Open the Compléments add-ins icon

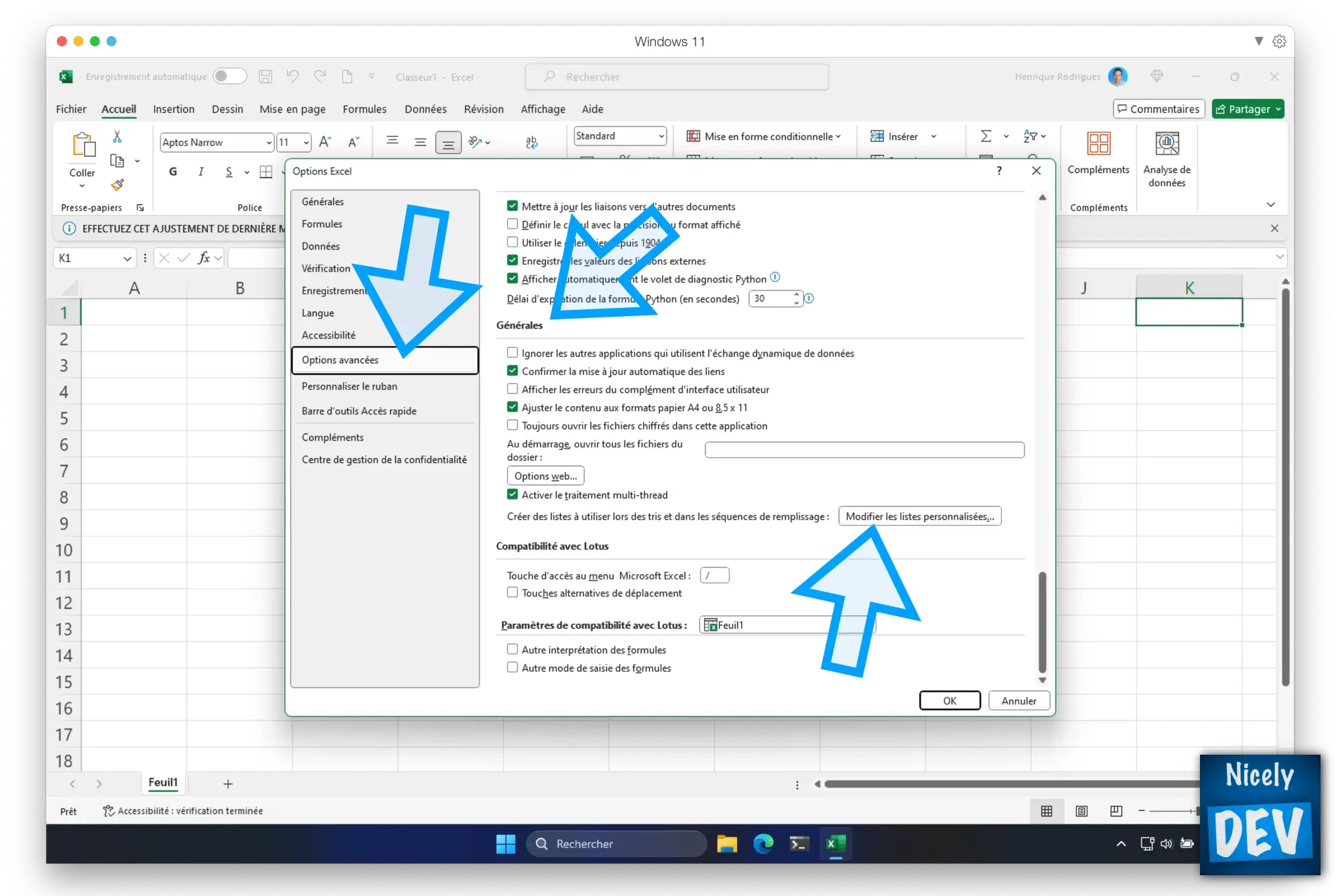pos(1099,143)
